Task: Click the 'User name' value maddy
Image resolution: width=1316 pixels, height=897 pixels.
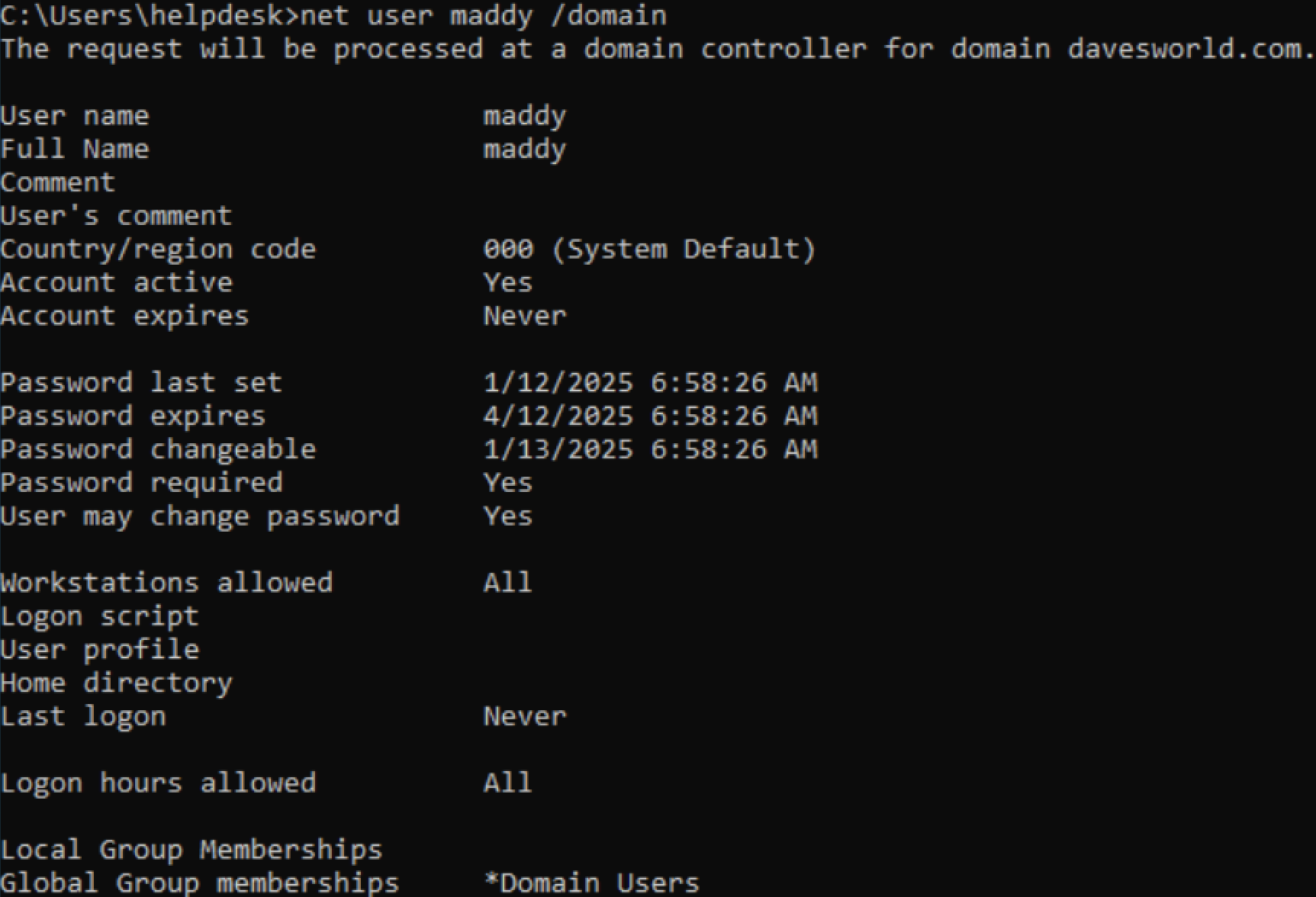Action: [x=525, y=116]
